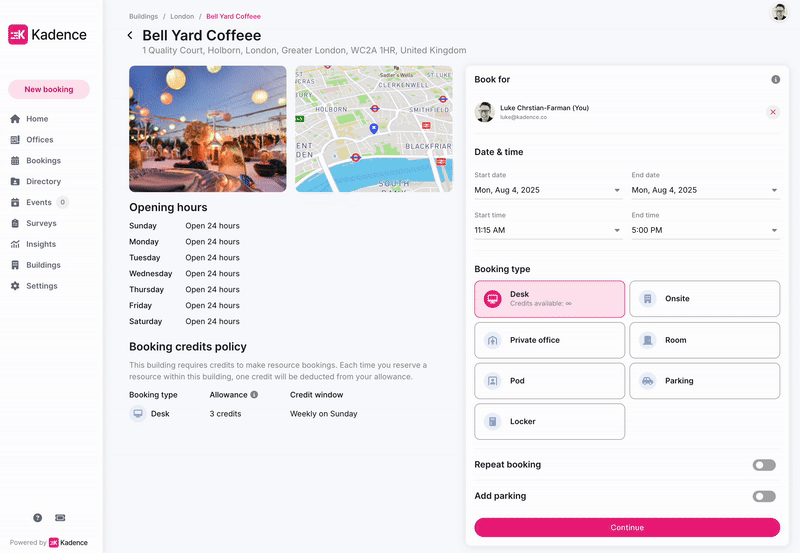800x553 pixels.
Task: Click the Saturday opening hours row
Action: pyautogui.click(x=184, y=321)
